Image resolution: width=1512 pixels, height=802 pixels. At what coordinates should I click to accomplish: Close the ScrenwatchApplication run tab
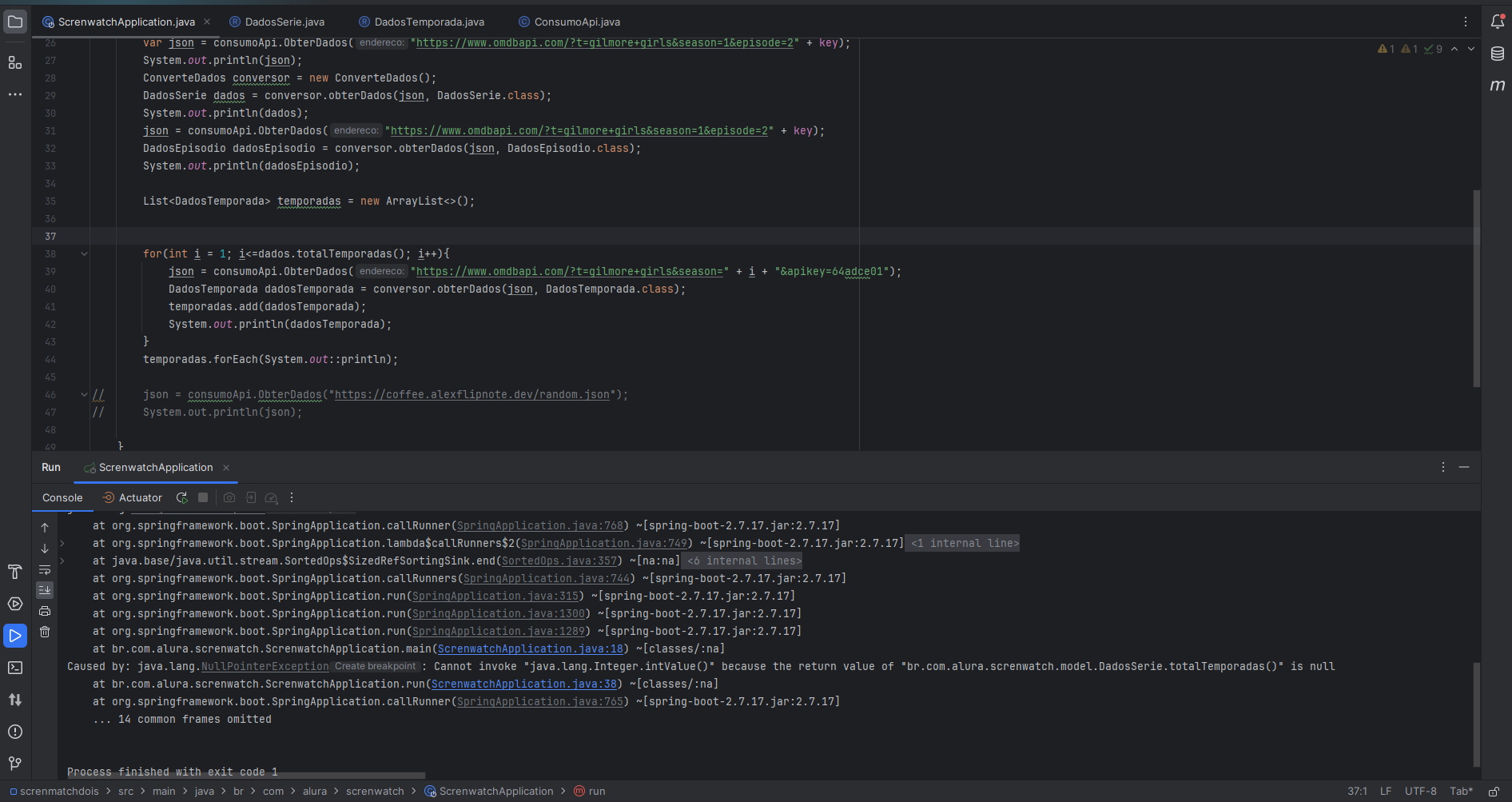(226, 468)
